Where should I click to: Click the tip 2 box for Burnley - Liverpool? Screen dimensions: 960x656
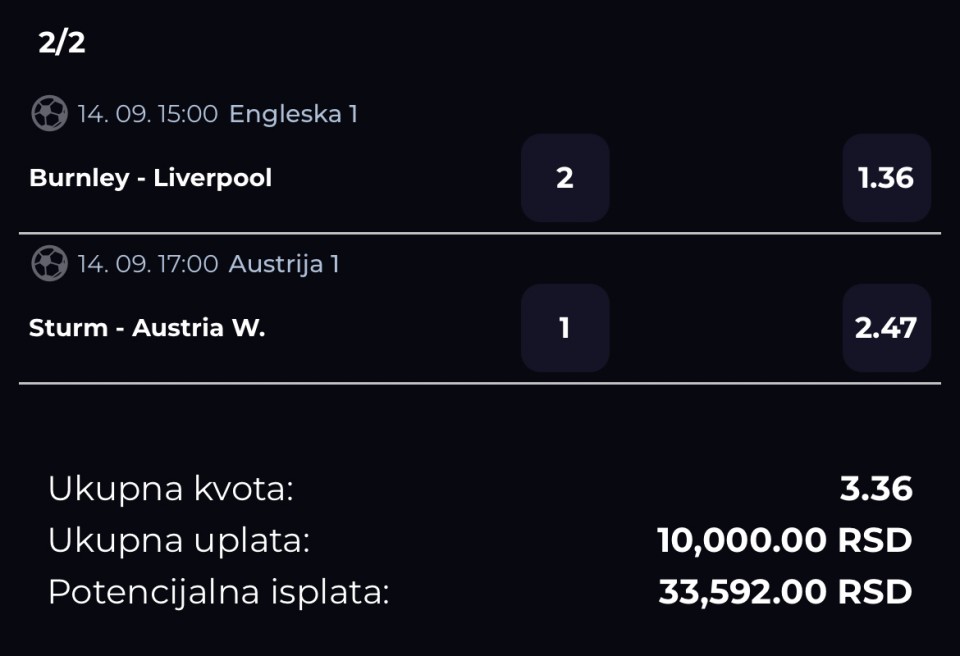click(x=565, y=178)
